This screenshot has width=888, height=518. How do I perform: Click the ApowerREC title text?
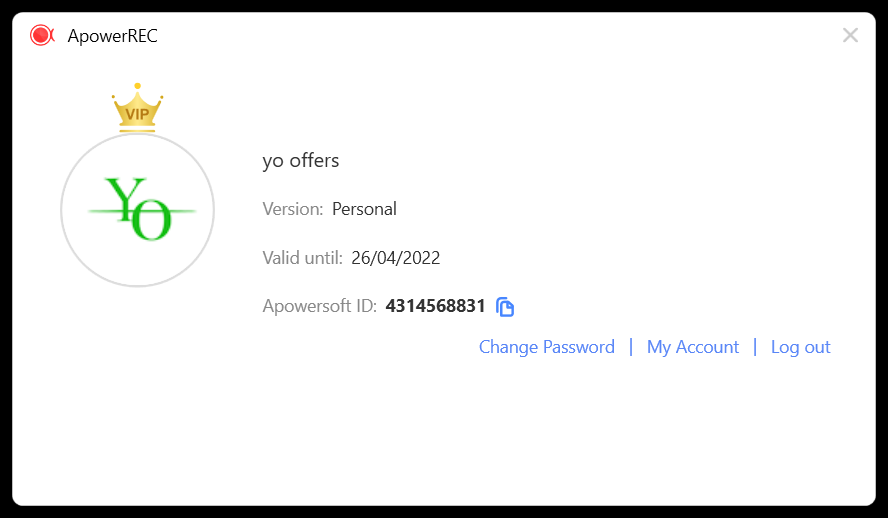click(113, 36)
